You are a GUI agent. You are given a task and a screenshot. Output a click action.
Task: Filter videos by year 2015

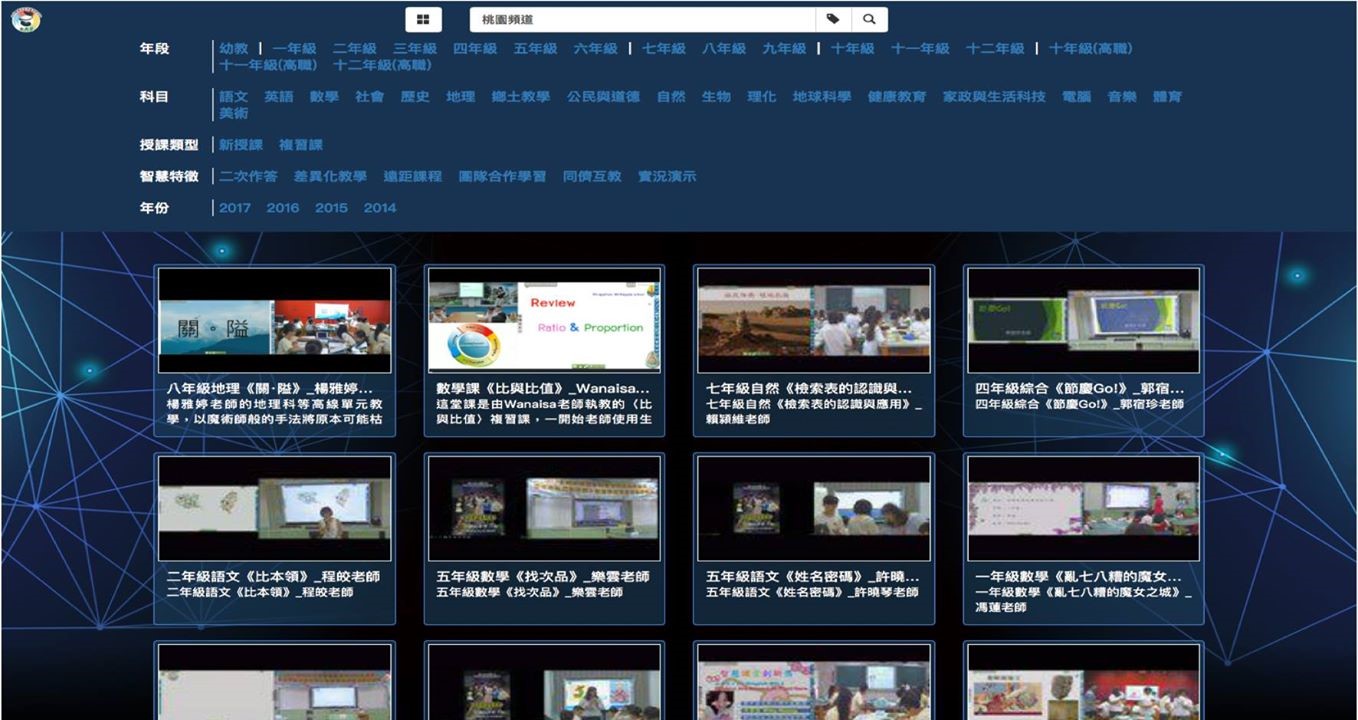coord(331,208)
